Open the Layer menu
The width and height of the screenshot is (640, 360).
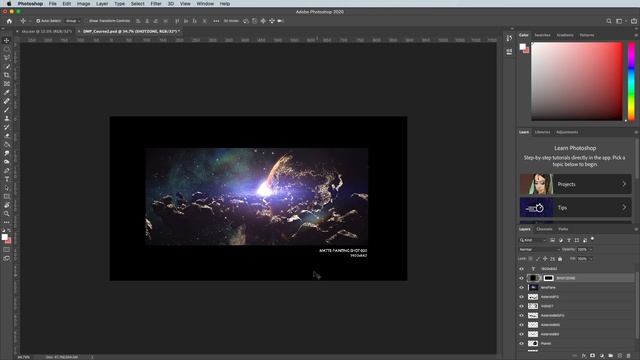tap(102, 4)
